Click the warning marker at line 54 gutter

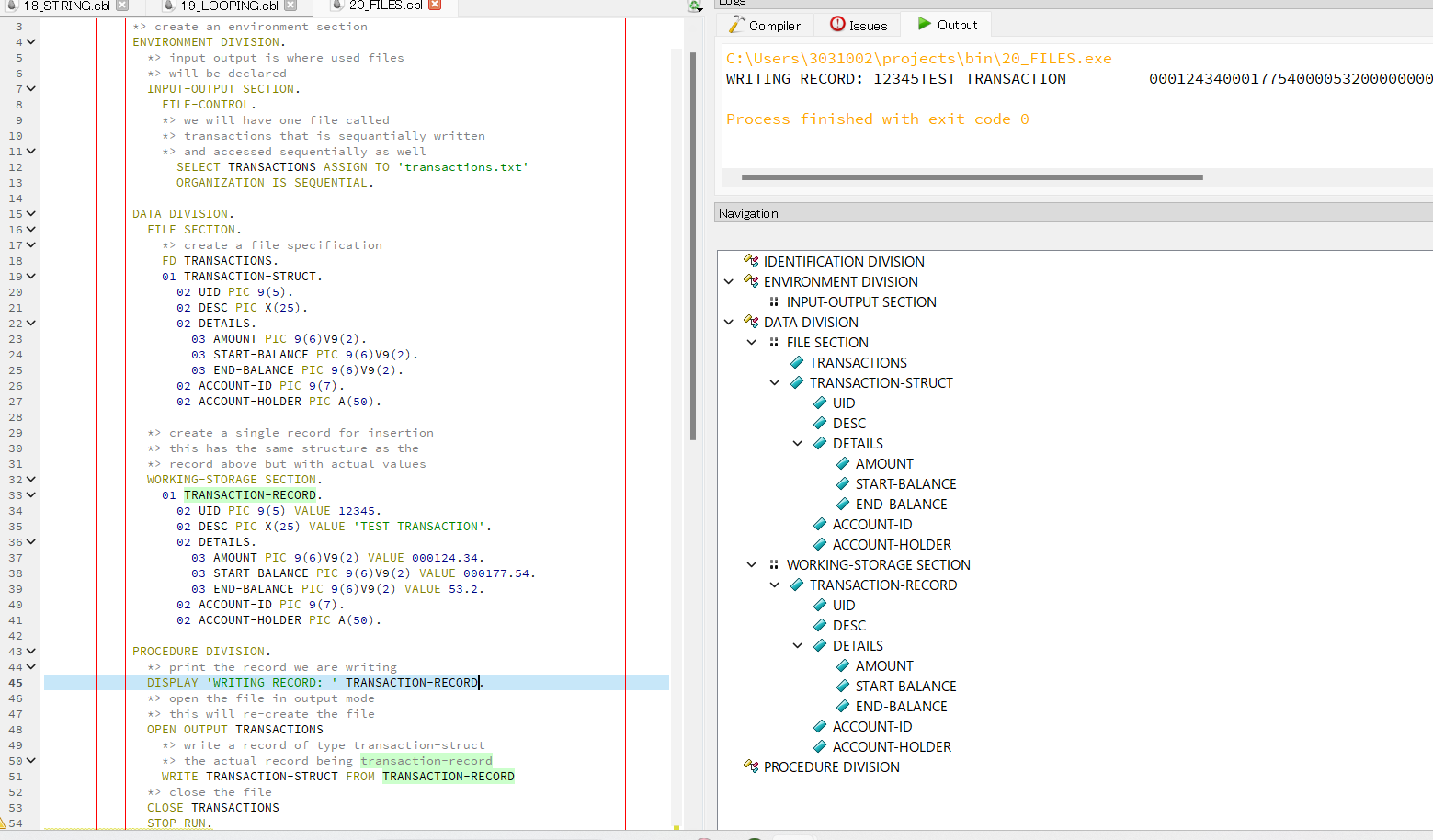coord(4,823)
